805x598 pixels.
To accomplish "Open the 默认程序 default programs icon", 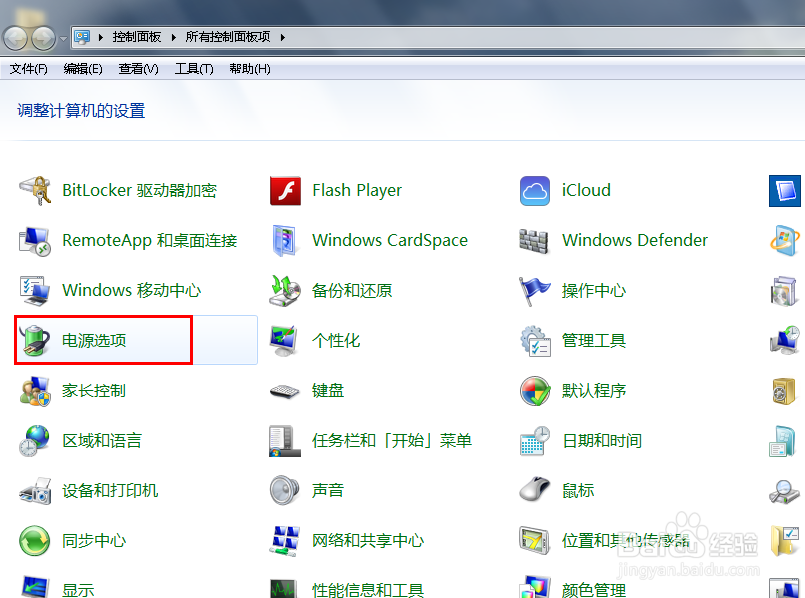I will 535,391.
